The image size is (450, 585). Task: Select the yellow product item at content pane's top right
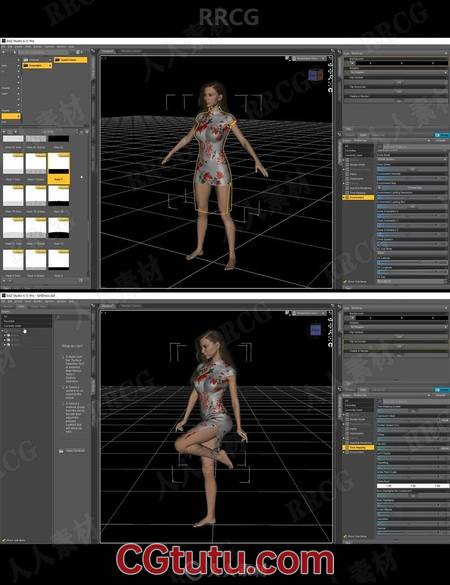click(71, 60)
